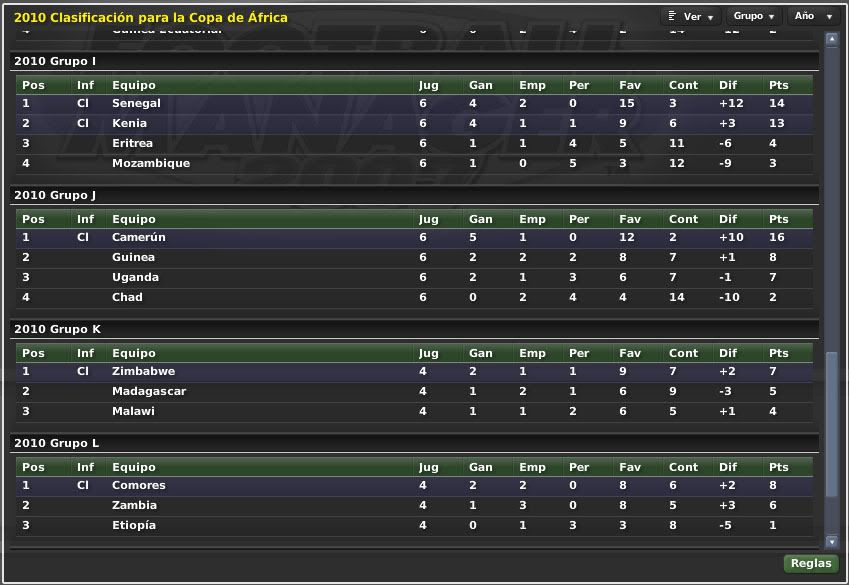Click the scroll up arrow
849x585 pixels.
point(831,39)
